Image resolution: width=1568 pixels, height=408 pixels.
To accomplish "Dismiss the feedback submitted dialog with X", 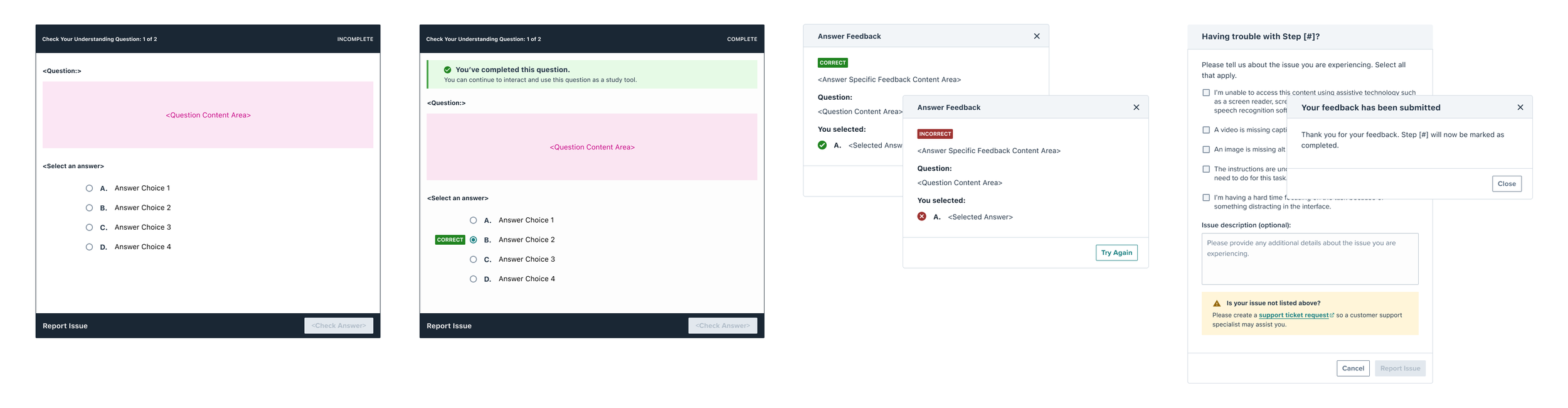I will pos(1520,107).
